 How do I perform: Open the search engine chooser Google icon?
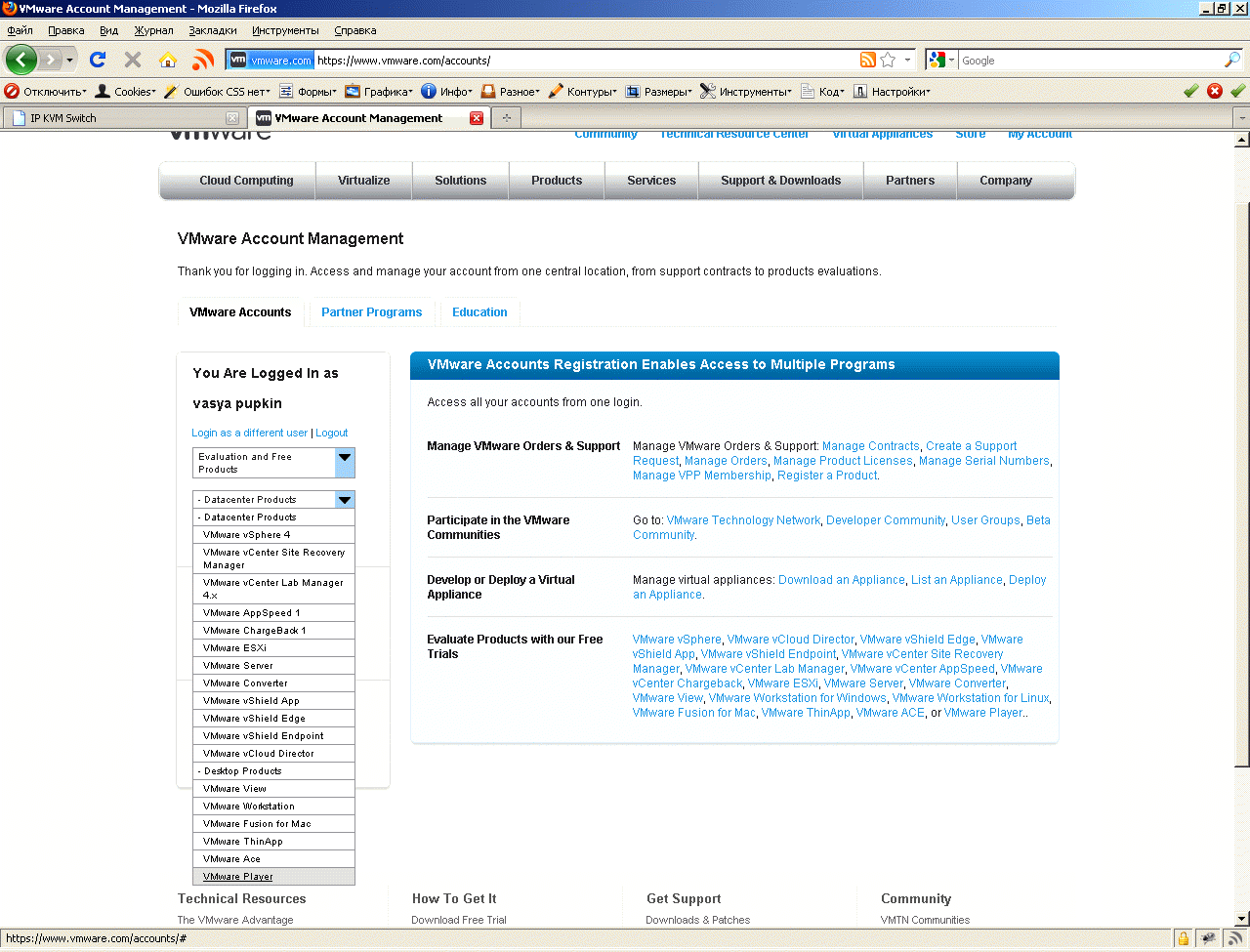(x=941, y=60)
